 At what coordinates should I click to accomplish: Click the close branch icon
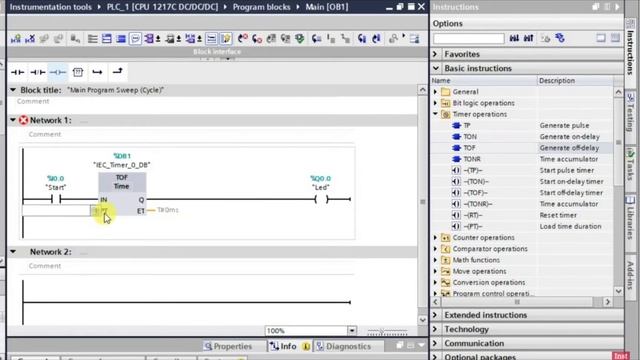pyautogui.click(x=118, y=71)
